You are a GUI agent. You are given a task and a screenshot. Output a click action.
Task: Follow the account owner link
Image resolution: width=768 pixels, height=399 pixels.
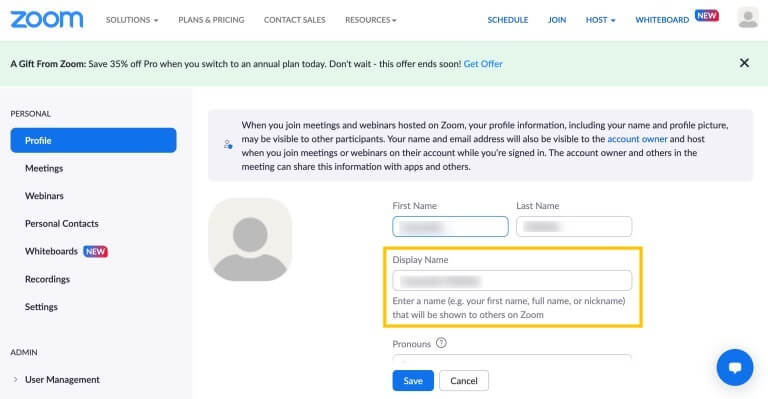pyautogui.click(x=637, y=139)
